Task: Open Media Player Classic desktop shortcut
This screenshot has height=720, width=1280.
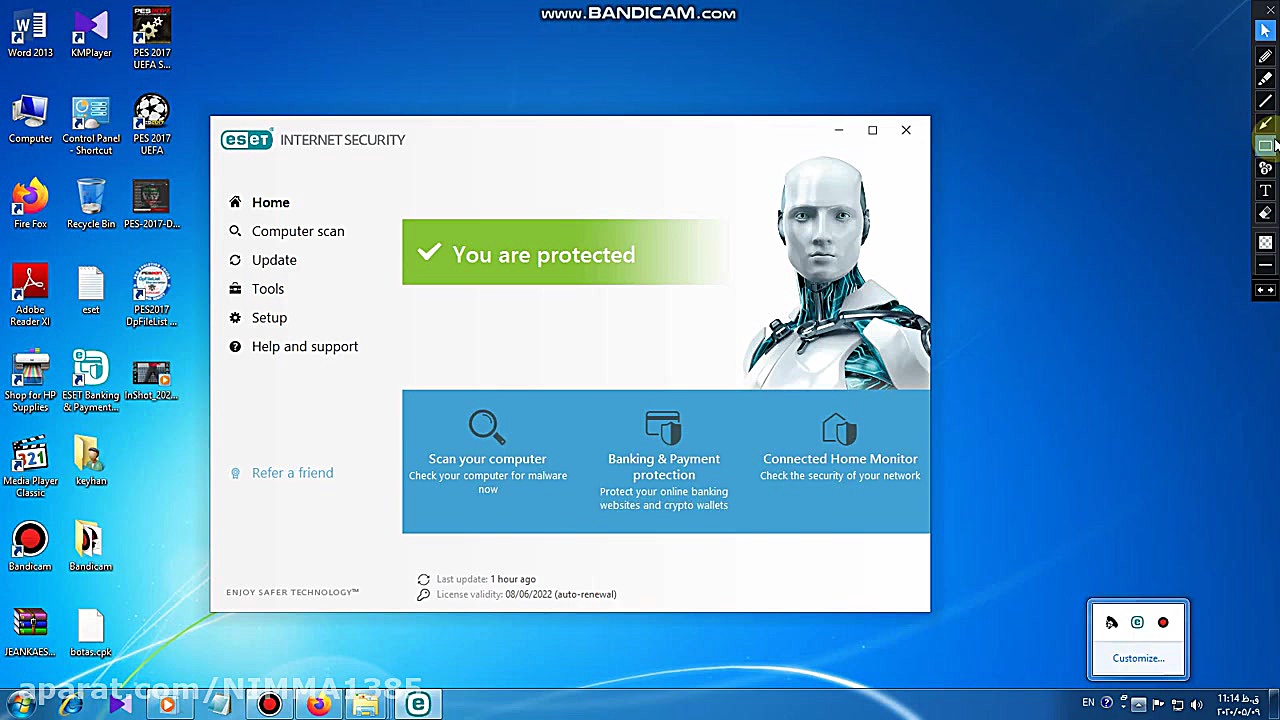Action: point(30,467)
